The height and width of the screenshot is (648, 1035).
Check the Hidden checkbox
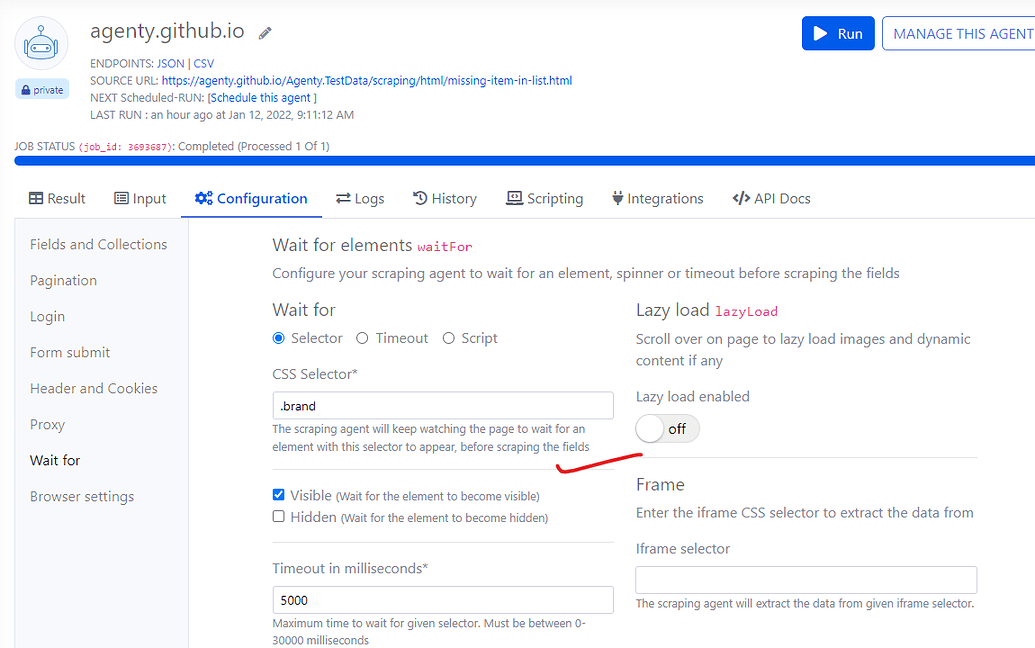coord(279,517)
